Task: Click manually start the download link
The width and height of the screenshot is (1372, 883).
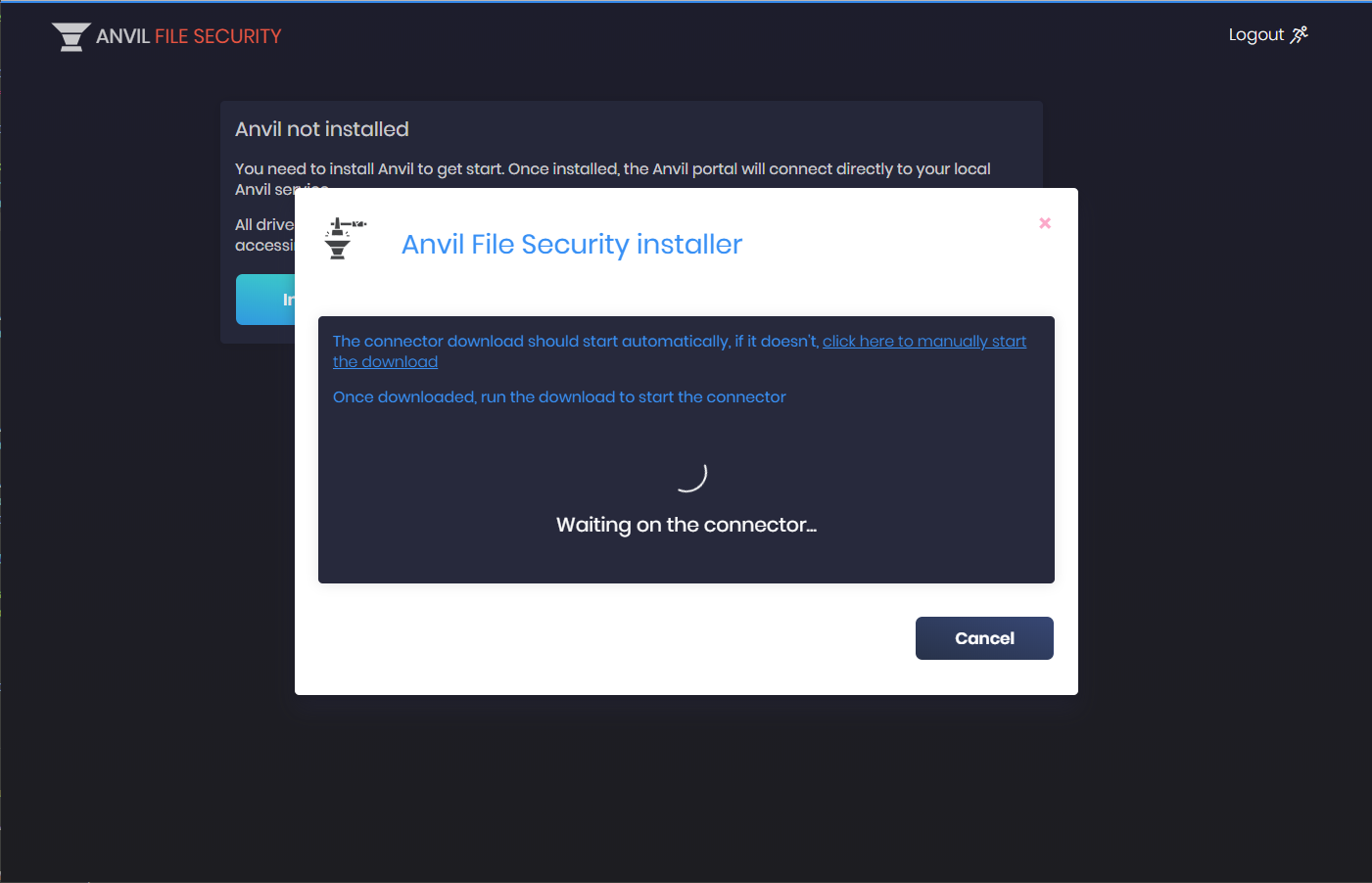Action: pos(680,351)
